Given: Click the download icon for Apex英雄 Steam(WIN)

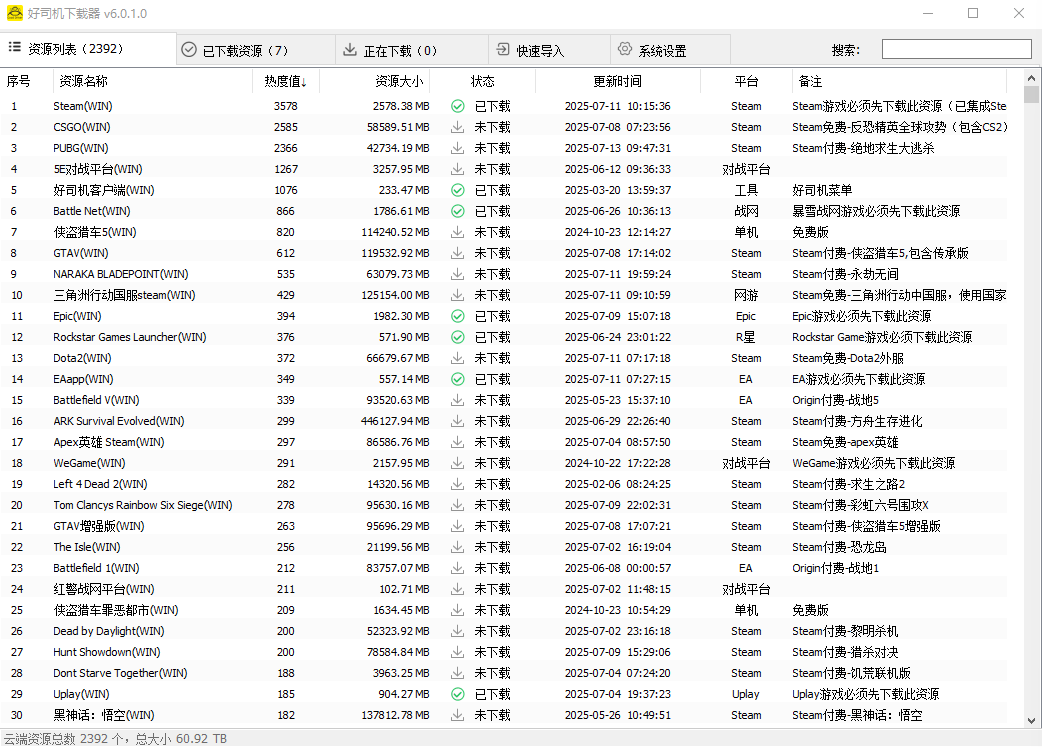Looking at the screenshot, I should pos(457,442).
